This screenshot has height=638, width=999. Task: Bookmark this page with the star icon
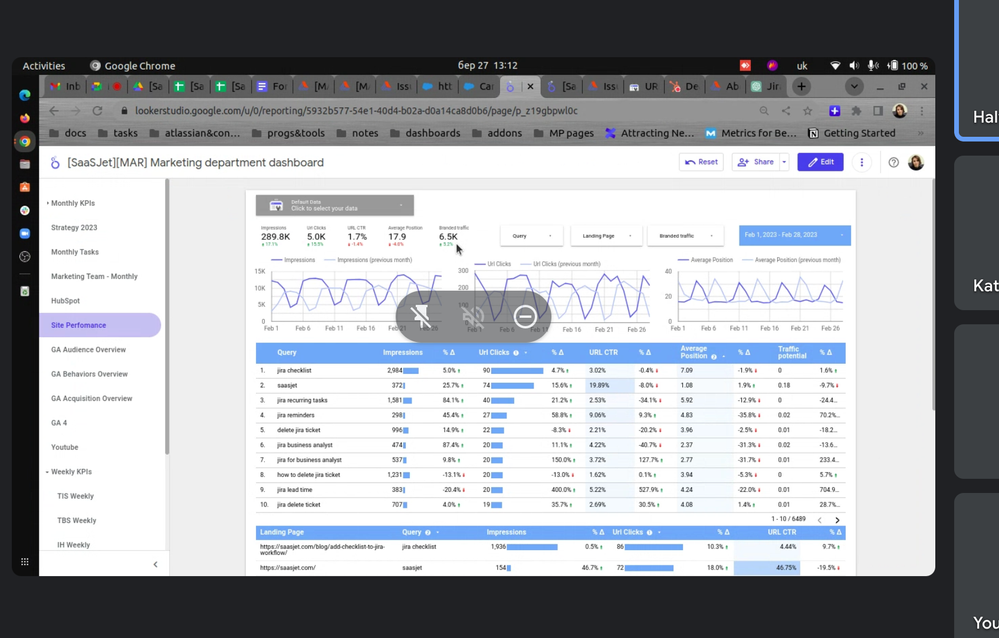pos(807,111)
